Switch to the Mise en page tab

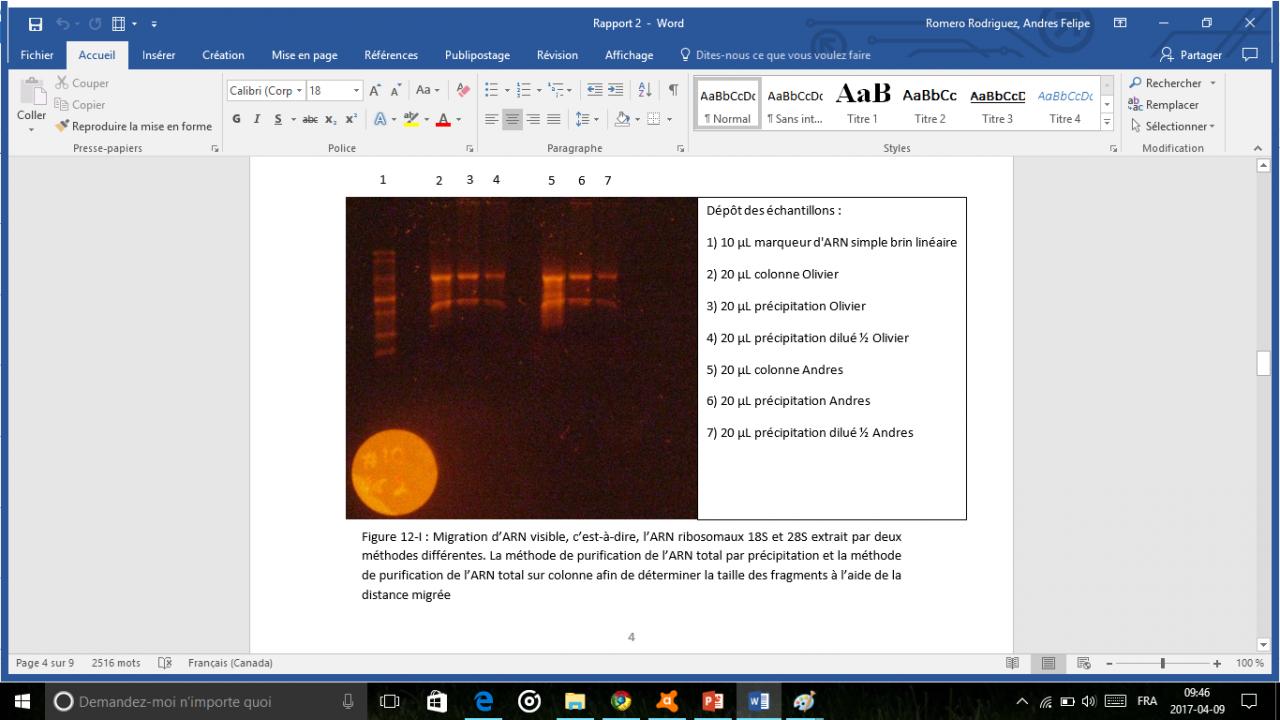click(305, 56)
